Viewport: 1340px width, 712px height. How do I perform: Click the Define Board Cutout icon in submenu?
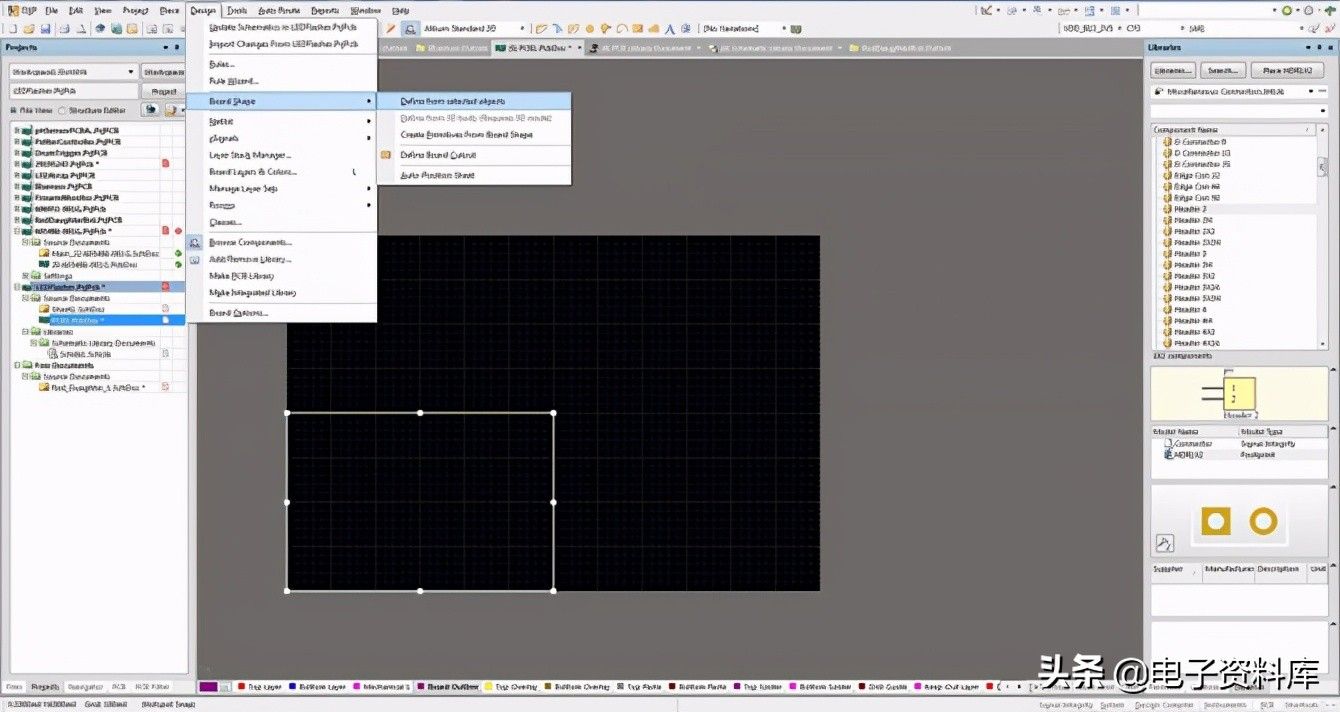pyautogui.click(x=386, y=155)
